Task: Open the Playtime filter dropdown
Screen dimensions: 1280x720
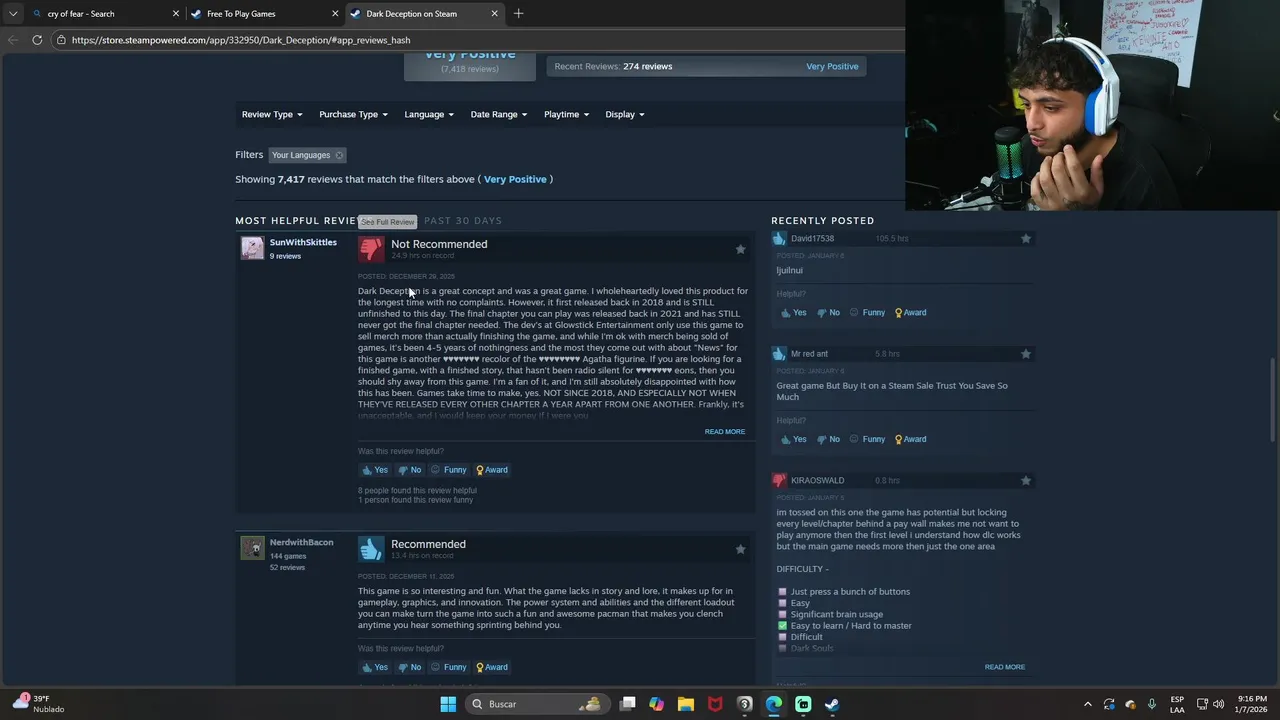Action: (566, 114)
